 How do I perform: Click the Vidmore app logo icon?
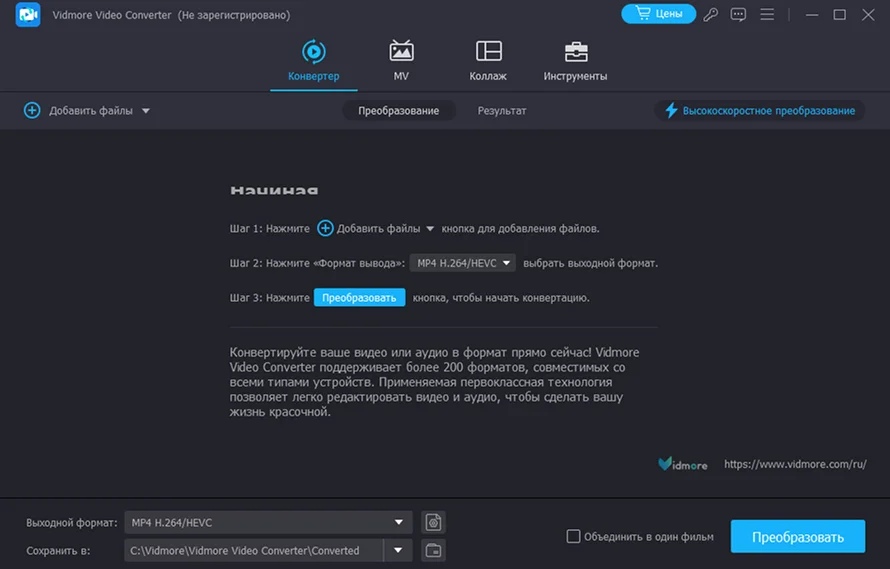coord(28,15)
